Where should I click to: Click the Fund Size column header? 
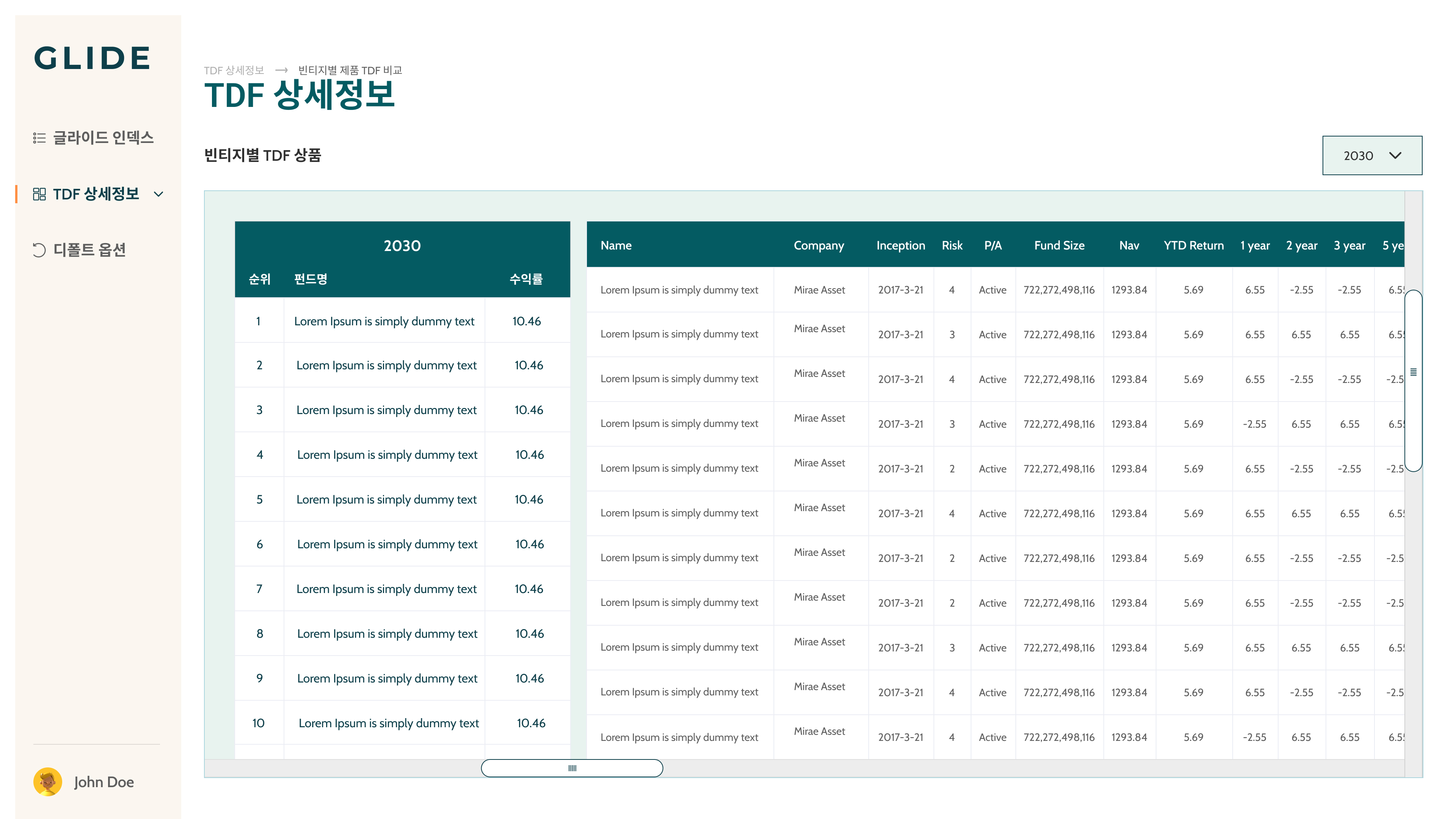tap(1059, 245)
